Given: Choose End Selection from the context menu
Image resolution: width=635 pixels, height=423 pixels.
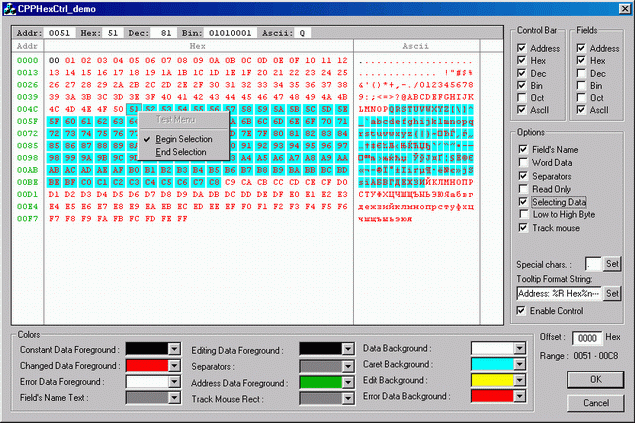Looking at the screenshot, I should click(180, 152).
